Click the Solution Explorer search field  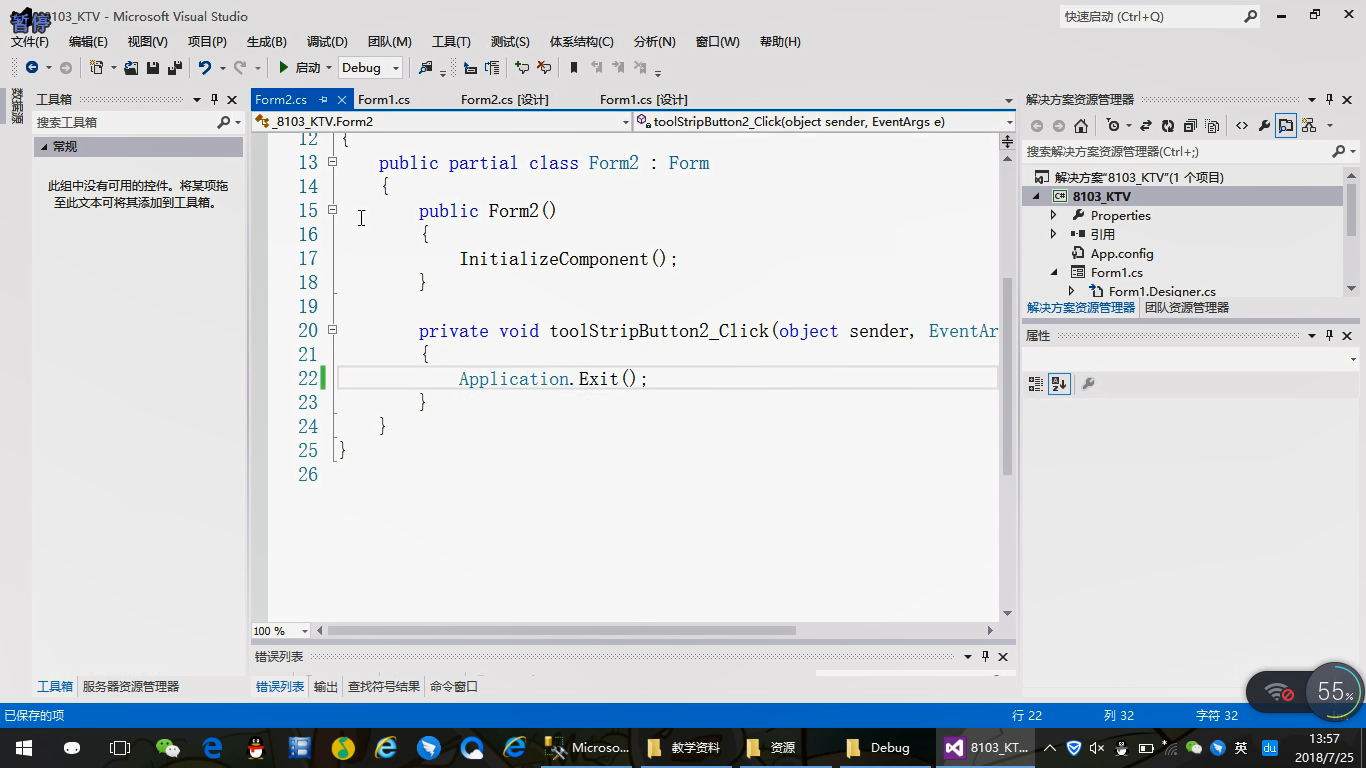click(x=1176, y=151)
